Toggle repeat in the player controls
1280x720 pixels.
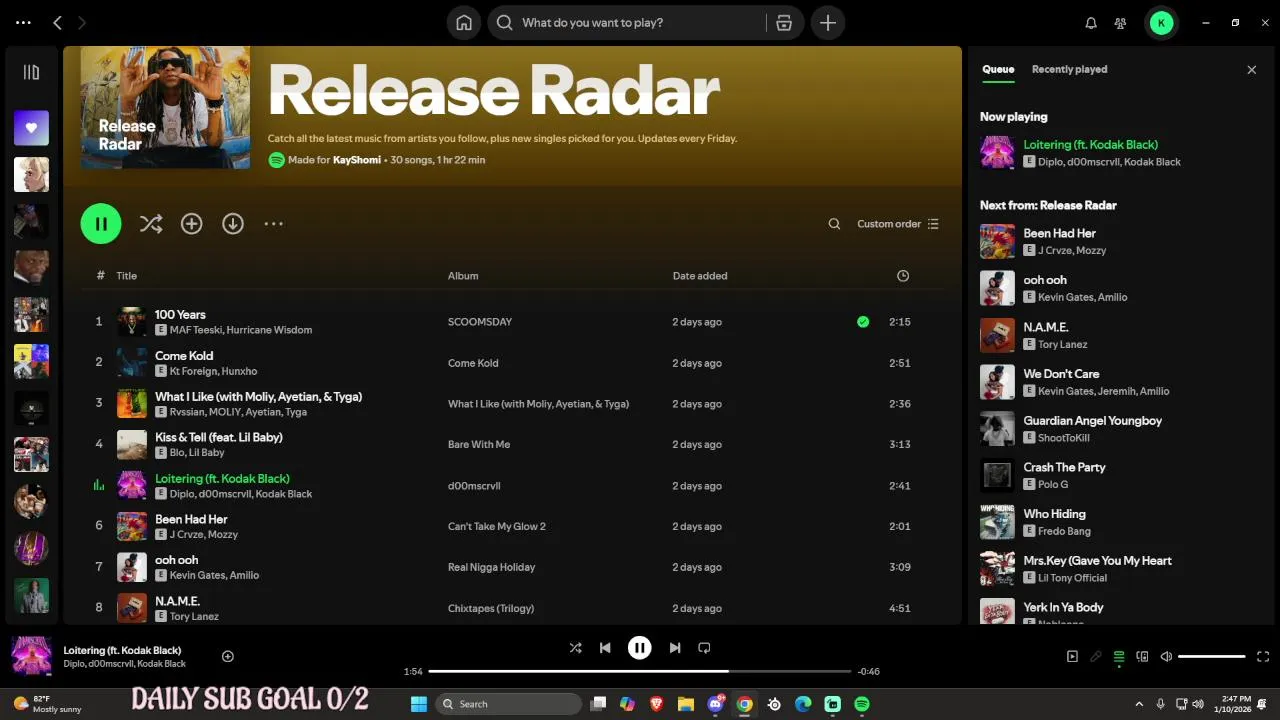click(704, 648)
